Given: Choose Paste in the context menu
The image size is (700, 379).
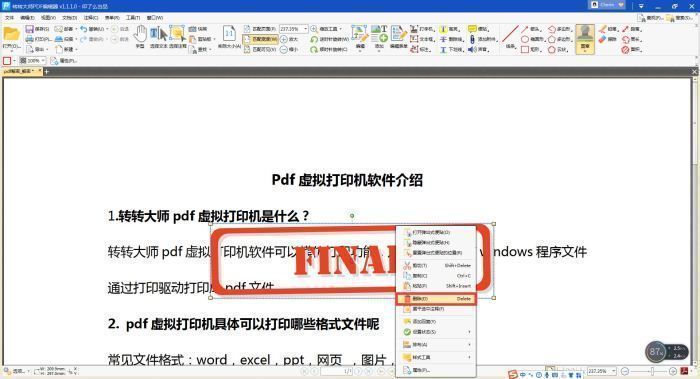Looking at the screenshot, I should click(x=436, y=286).
